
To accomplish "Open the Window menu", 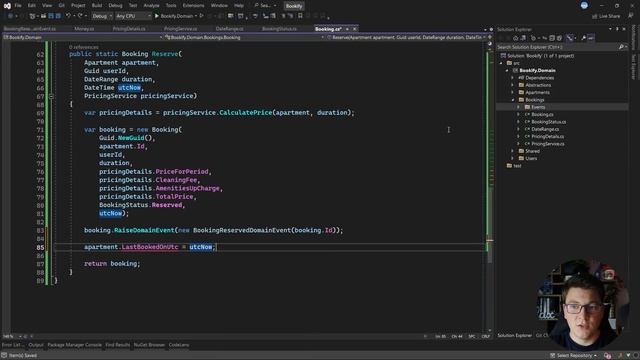I will (x=219, y=6).
